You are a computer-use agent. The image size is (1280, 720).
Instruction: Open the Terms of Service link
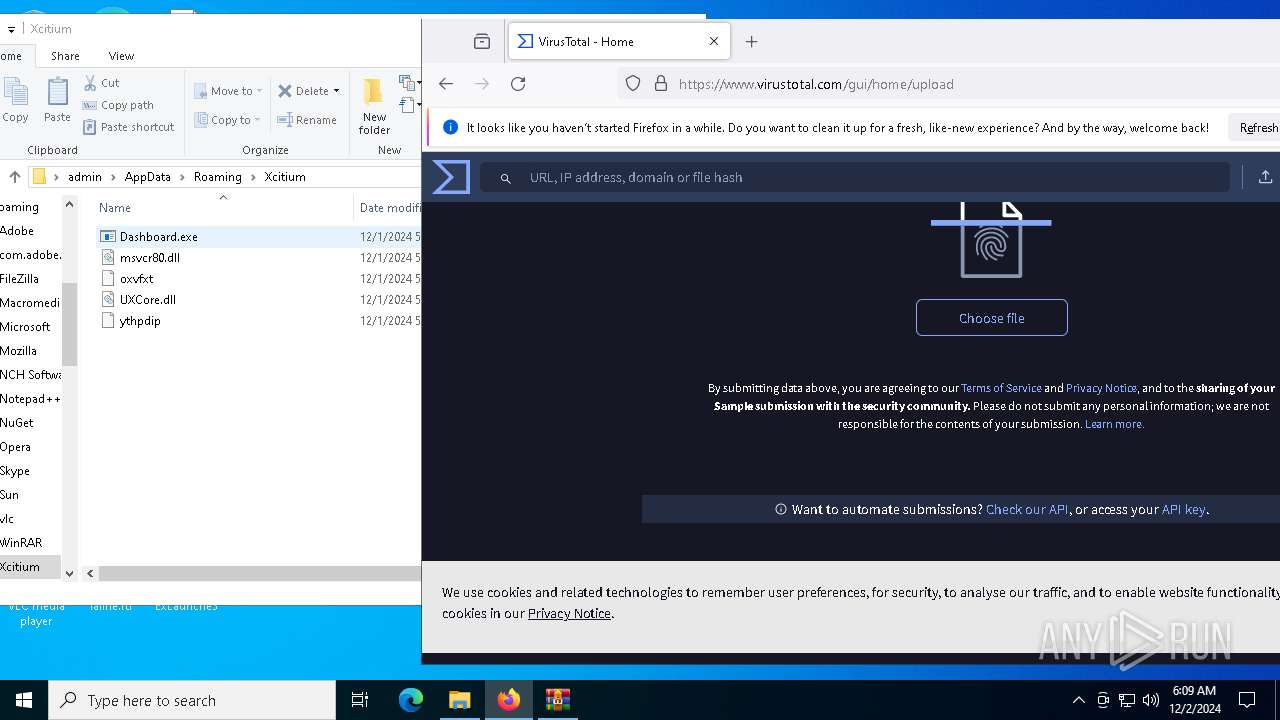(1001, 388)
